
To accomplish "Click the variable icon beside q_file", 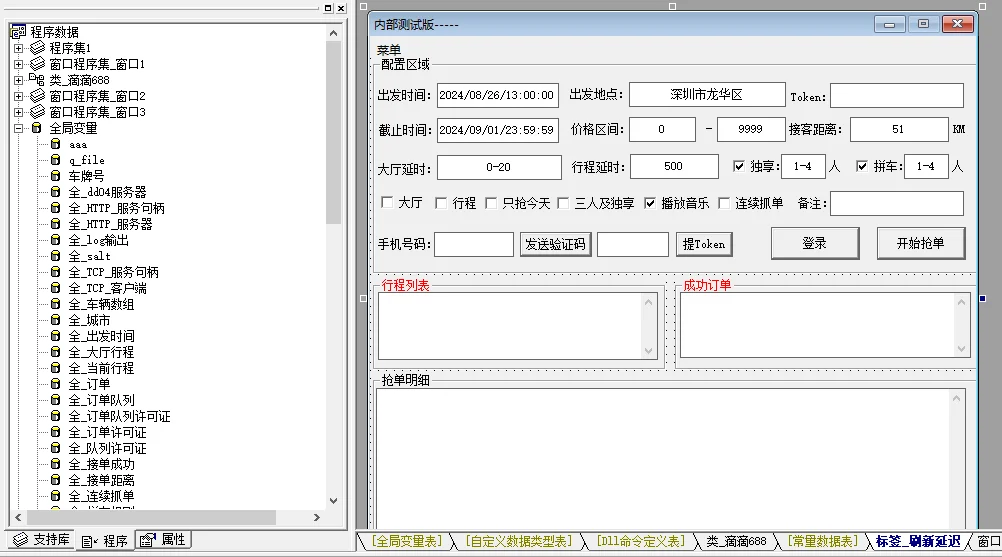I will coord(56,160).
